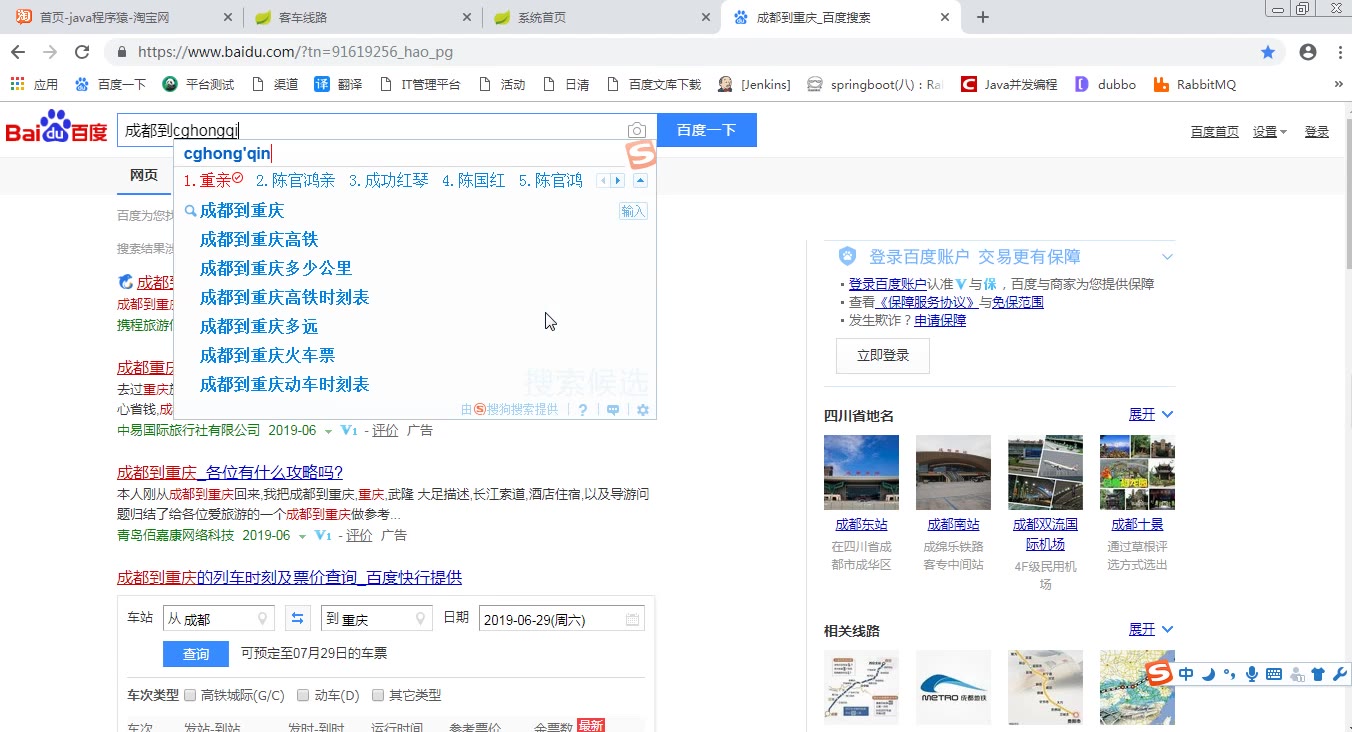1352x732 pixels.
Task: Click the swap stations arrows icon
Action: coord(297,619)
